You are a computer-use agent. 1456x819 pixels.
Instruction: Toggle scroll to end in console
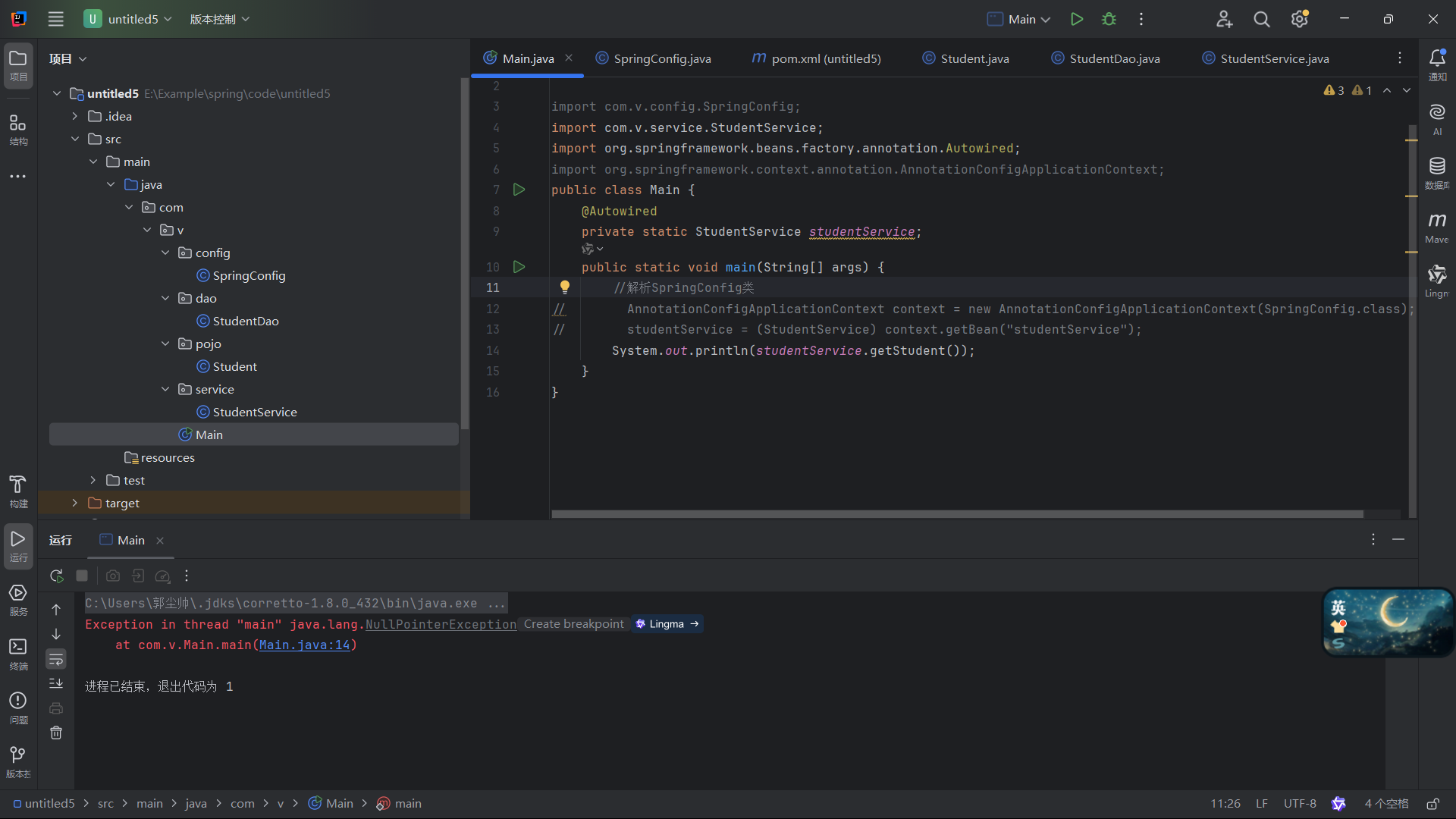56,683
